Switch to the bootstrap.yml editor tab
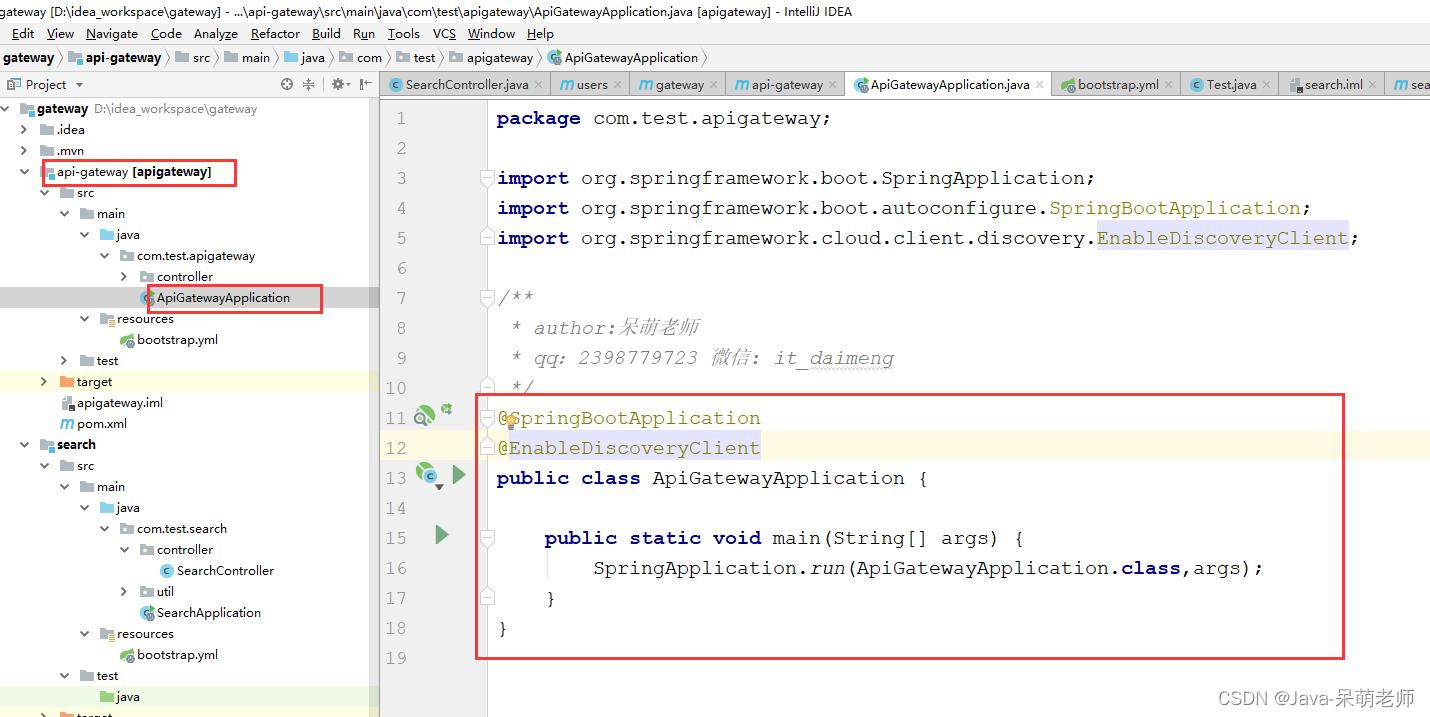Viewport: 1430px width, 717px height. 1117,85
